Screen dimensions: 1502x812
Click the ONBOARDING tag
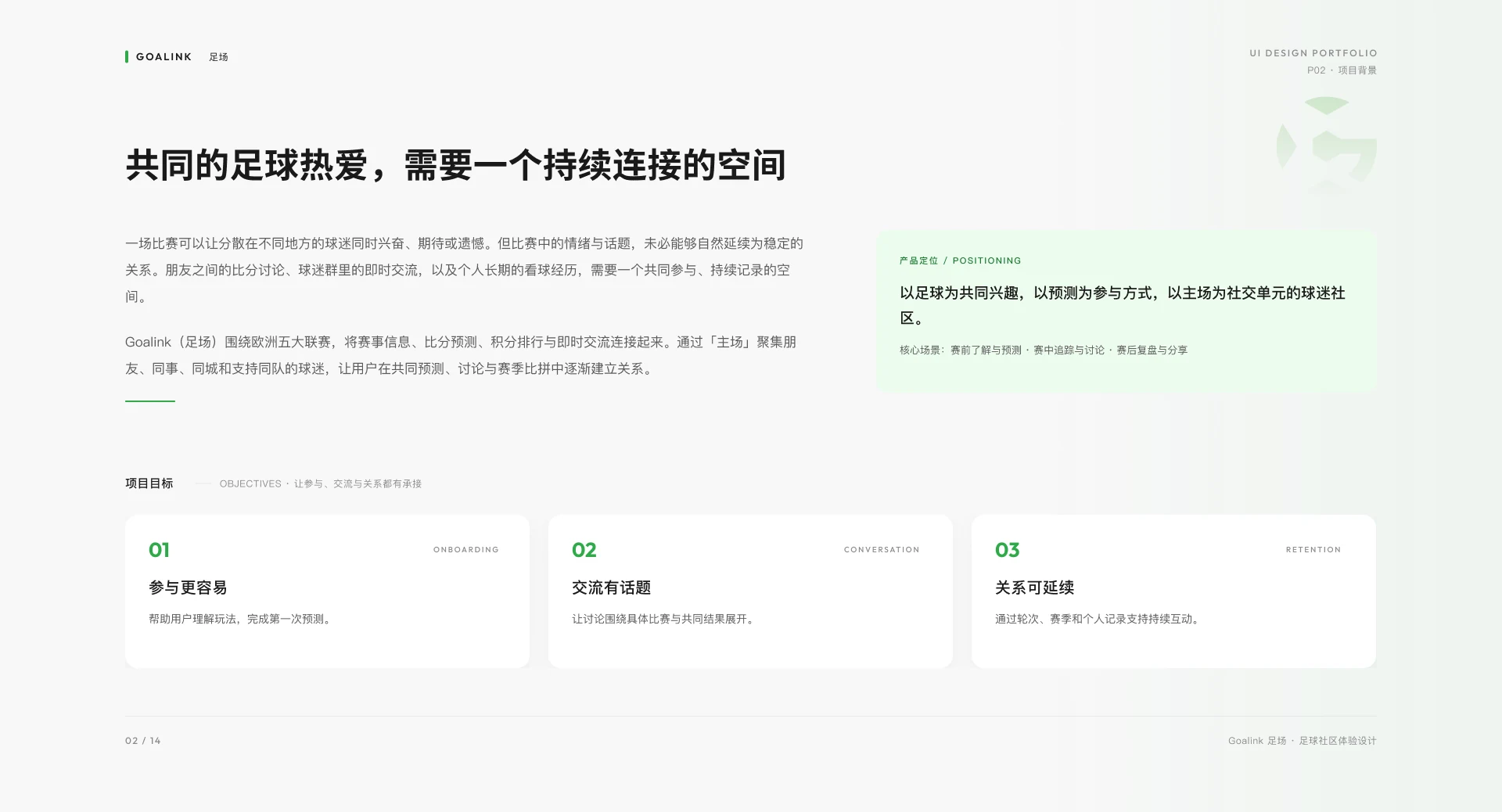coord(466,550)
